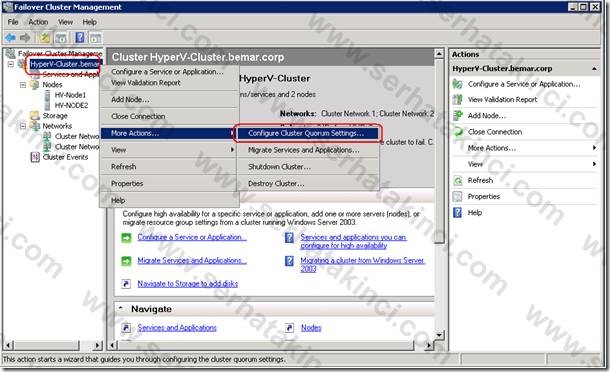Open Migrating a cluster from Windows Server 2003 link

pos(362,265)
